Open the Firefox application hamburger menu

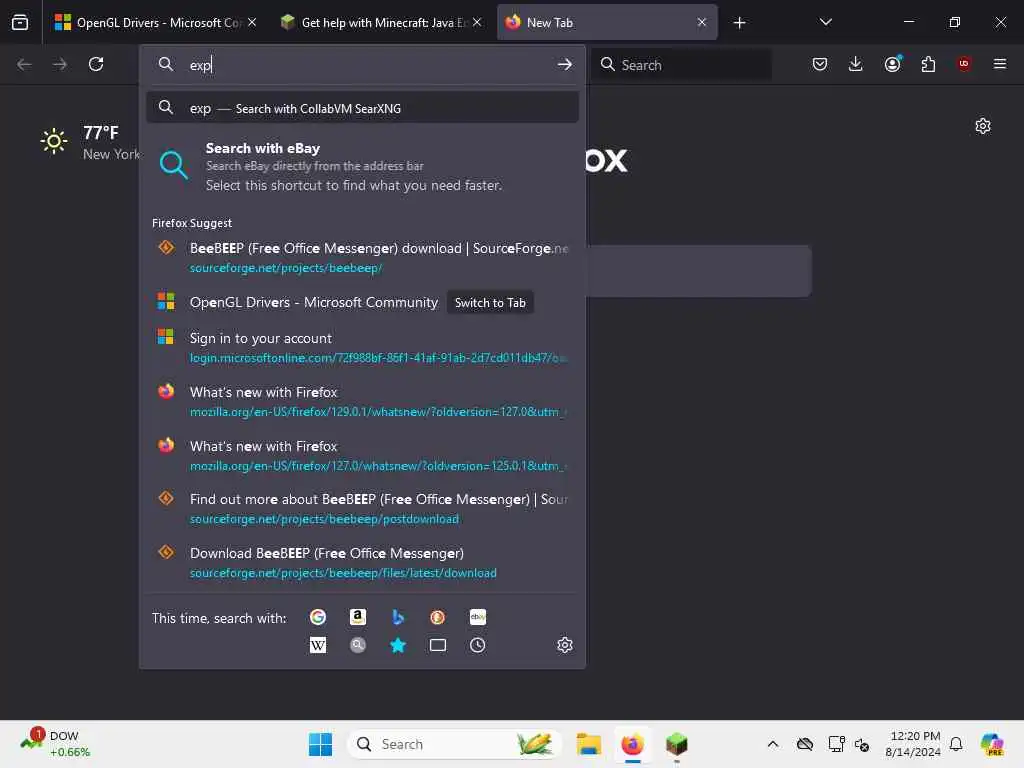(x=1000, y=64)
